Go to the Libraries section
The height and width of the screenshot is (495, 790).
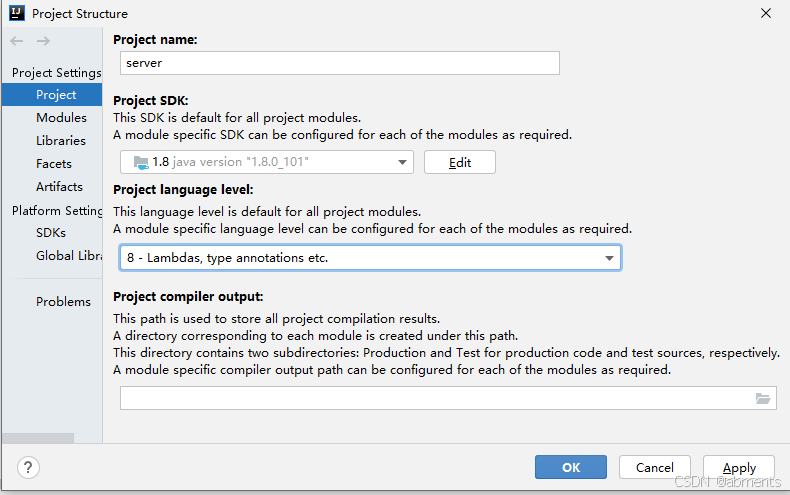coord(61,141)
